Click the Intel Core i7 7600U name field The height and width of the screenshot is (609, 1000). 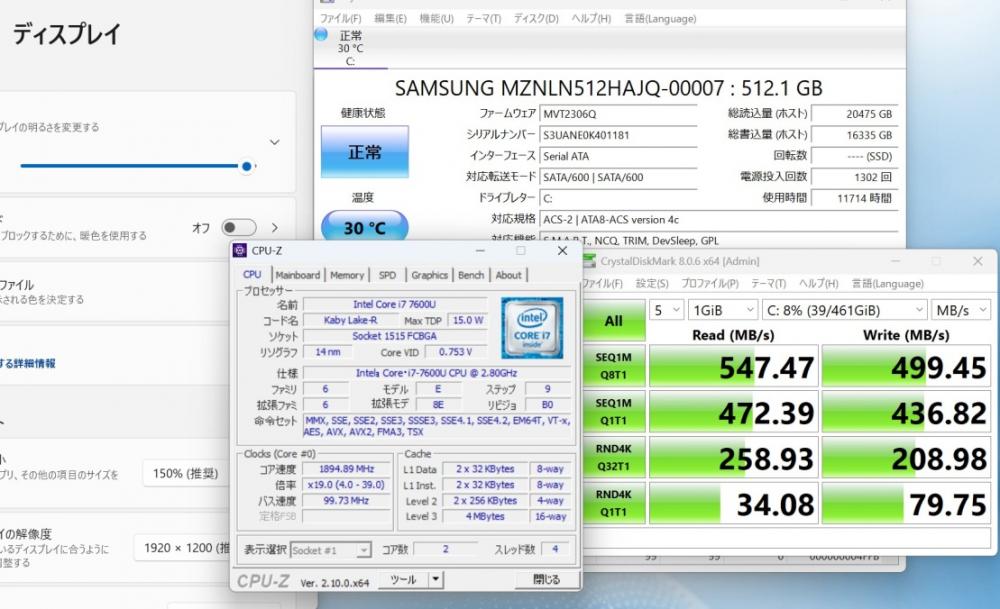(x=395, y=304)
